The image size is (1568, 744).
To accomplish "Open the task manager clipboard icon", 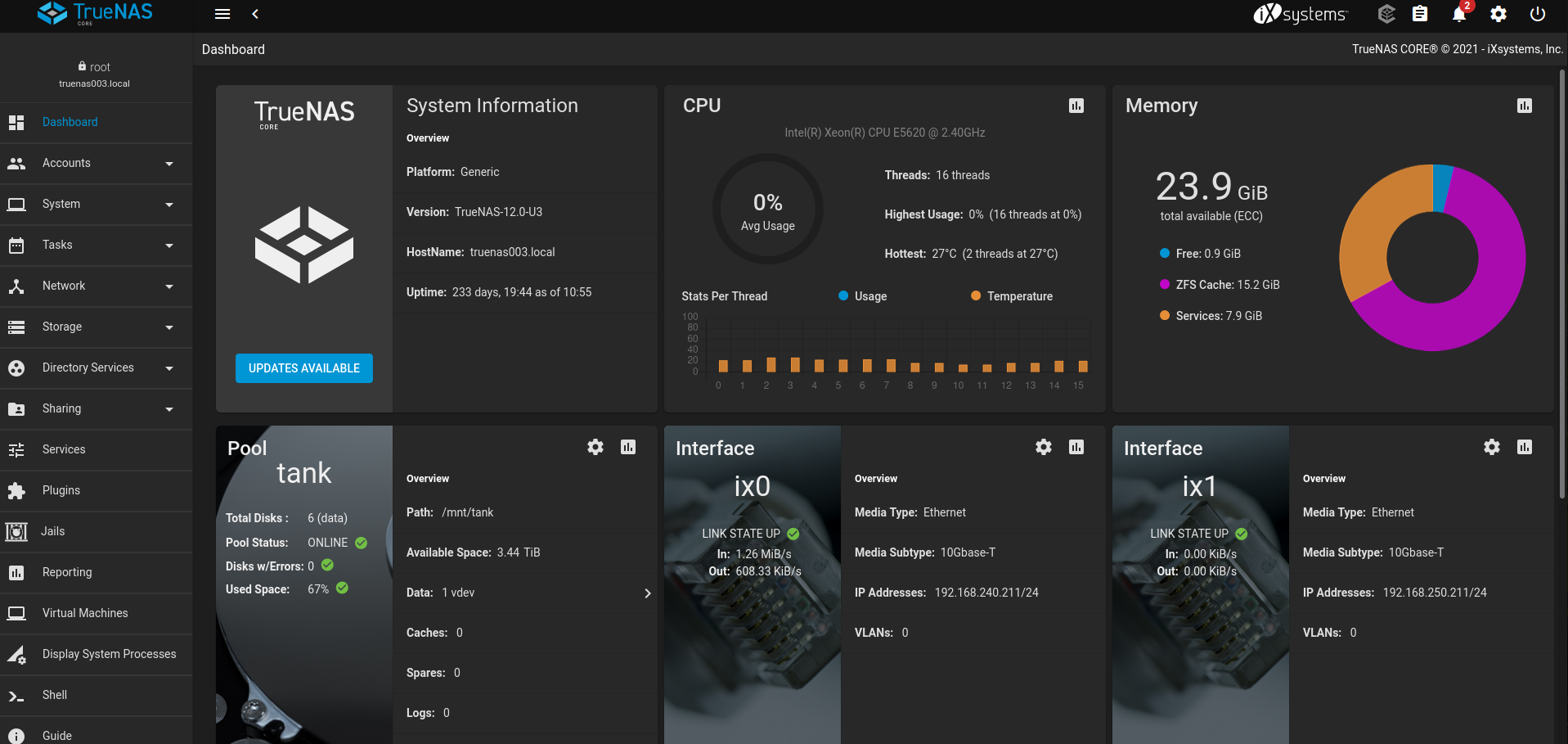I will tap(1420, 14).
